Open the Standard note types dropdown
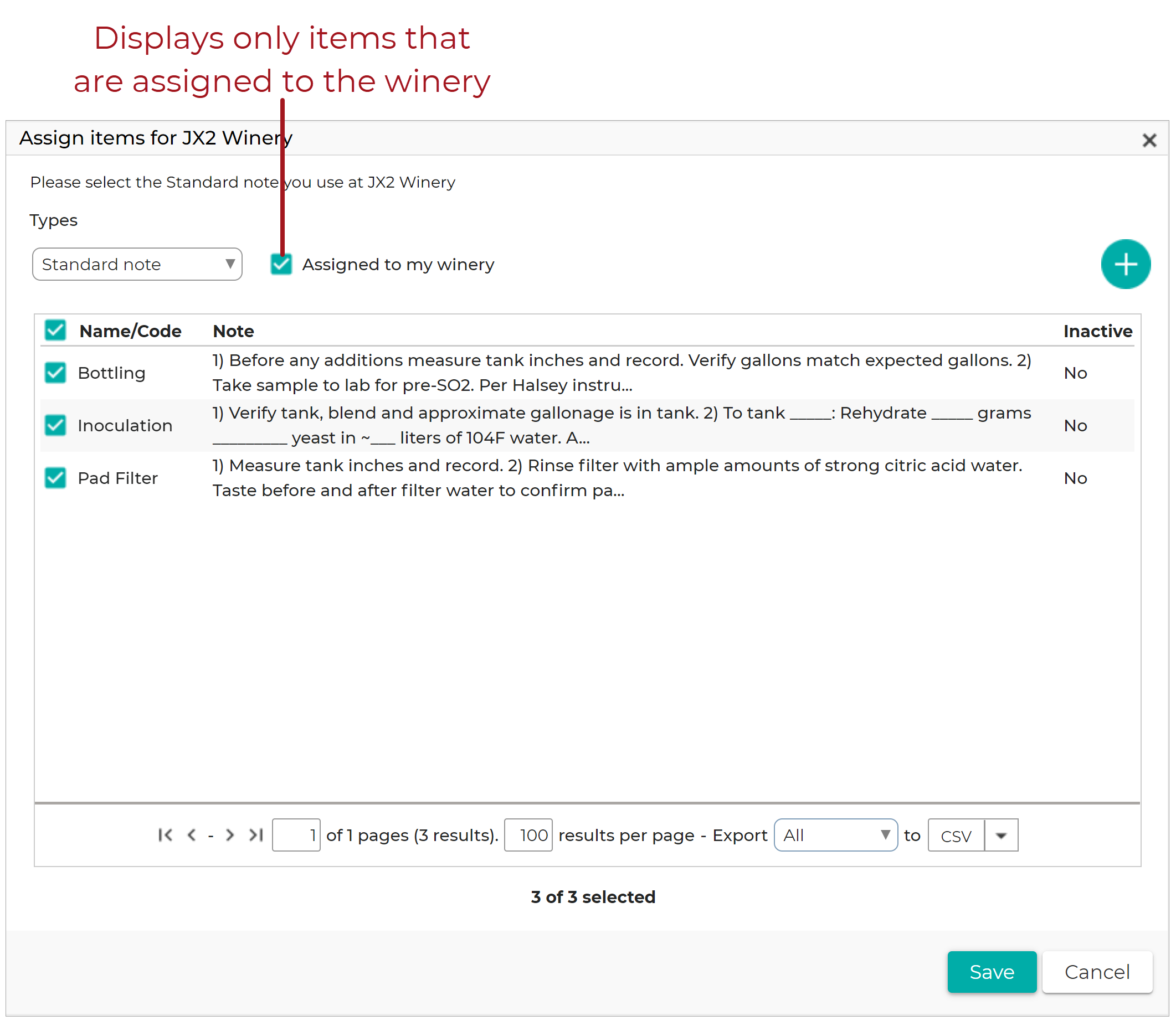This screenshot has height=1021, width=1176. (137, 264)
